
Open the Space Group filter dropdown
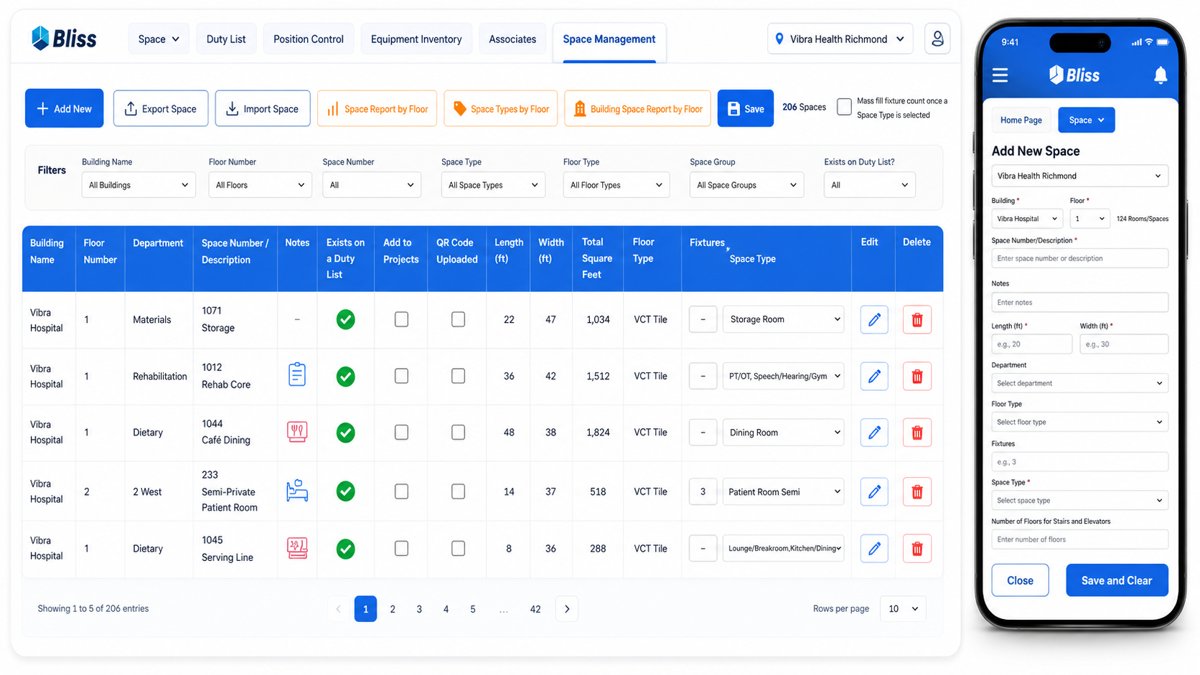pos(746,185)
